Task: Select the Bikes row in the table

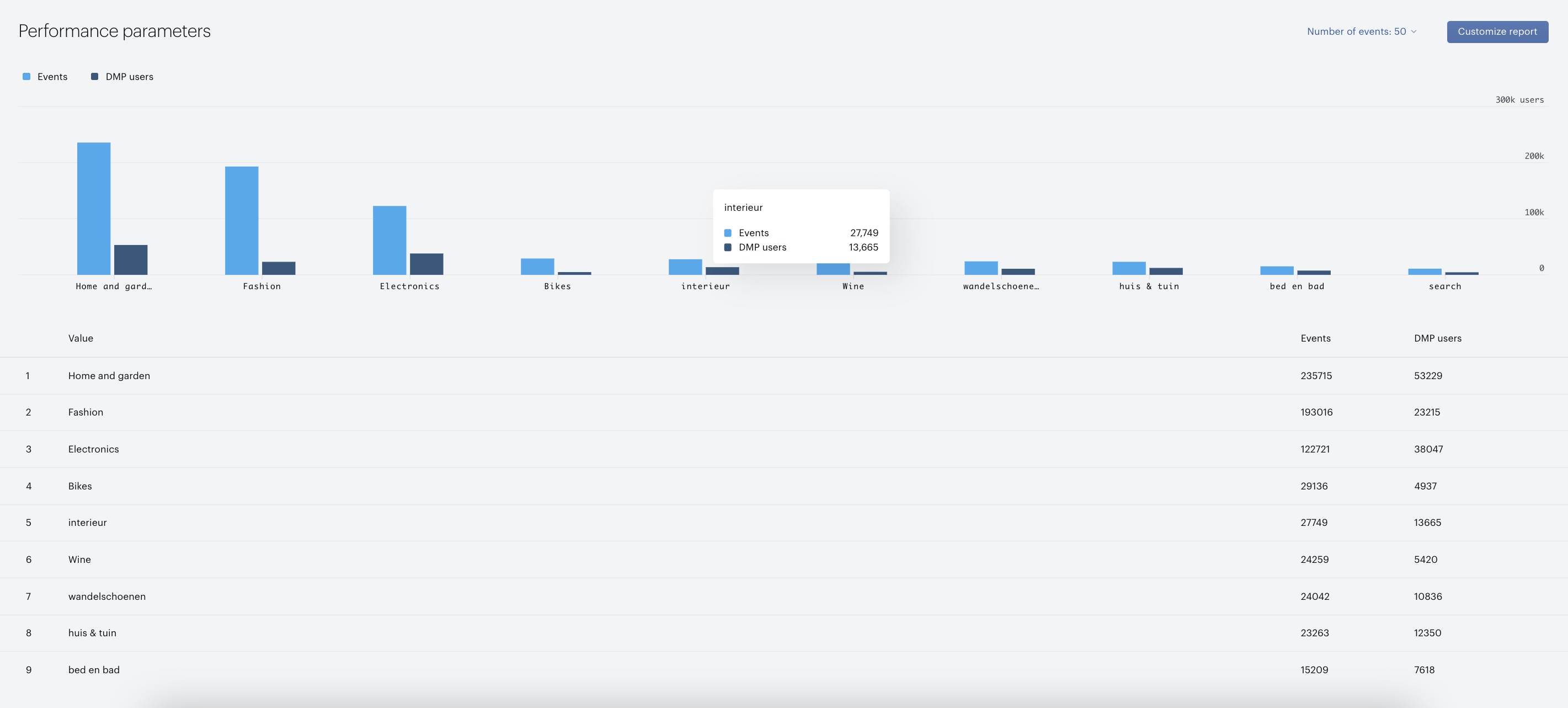Action: (x=784, y=486)
